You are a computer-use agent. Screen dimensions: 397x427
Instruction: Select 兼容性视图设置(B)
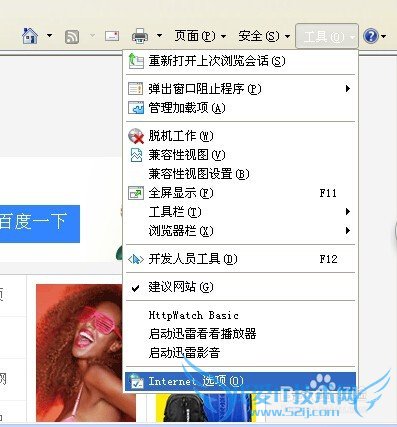(x=240, y=174)
